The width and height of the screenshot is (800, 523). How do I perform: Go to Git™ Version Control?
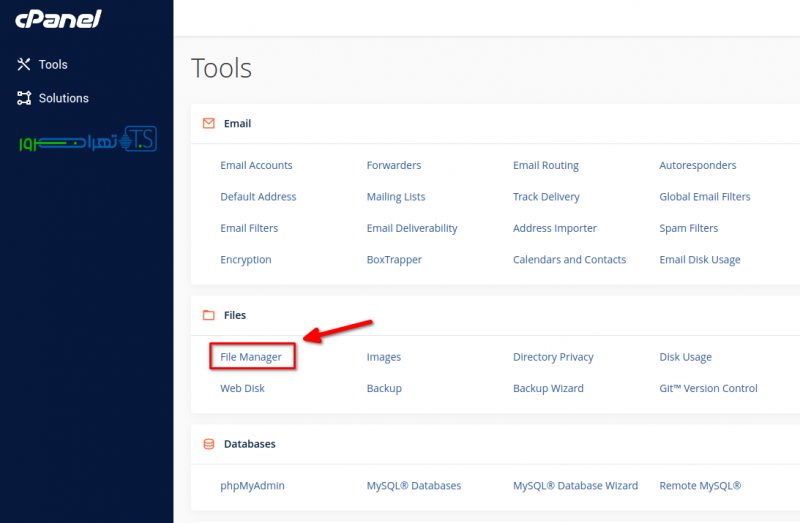[x=708, y=388]
